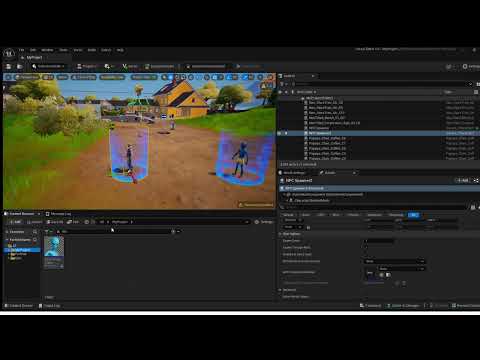This screenshot has width=480, height=360.
Task: Collapse the parent folder in Outliner tree
Action: coord(302,98)
